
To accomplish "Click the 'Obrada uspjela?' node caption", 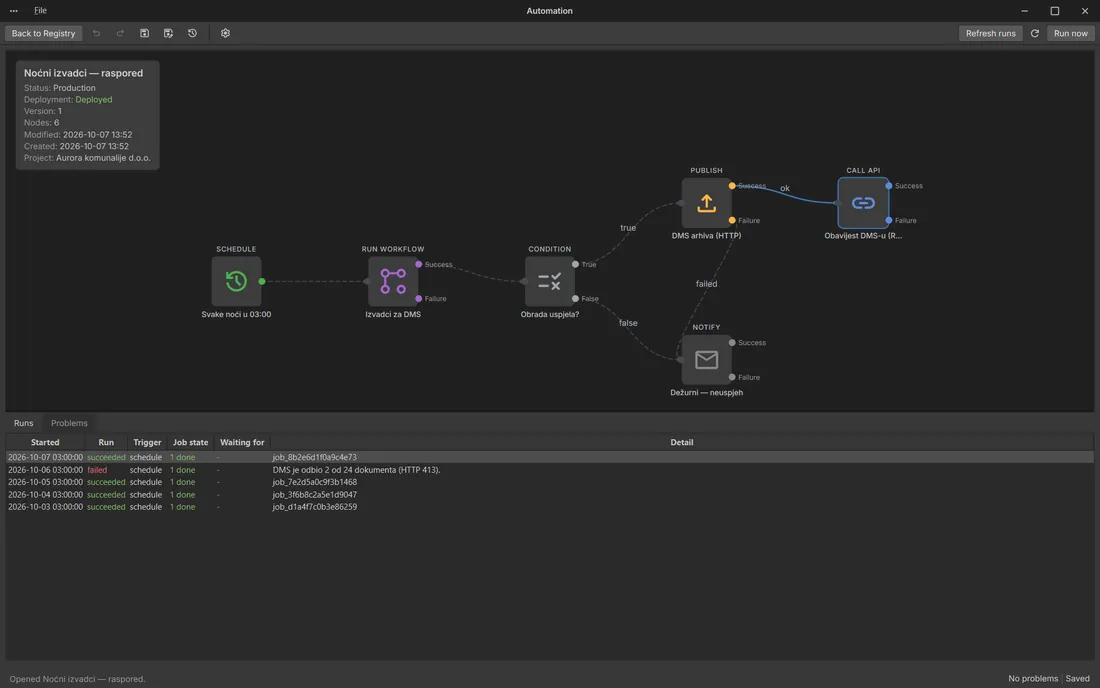I will point(549,314).
